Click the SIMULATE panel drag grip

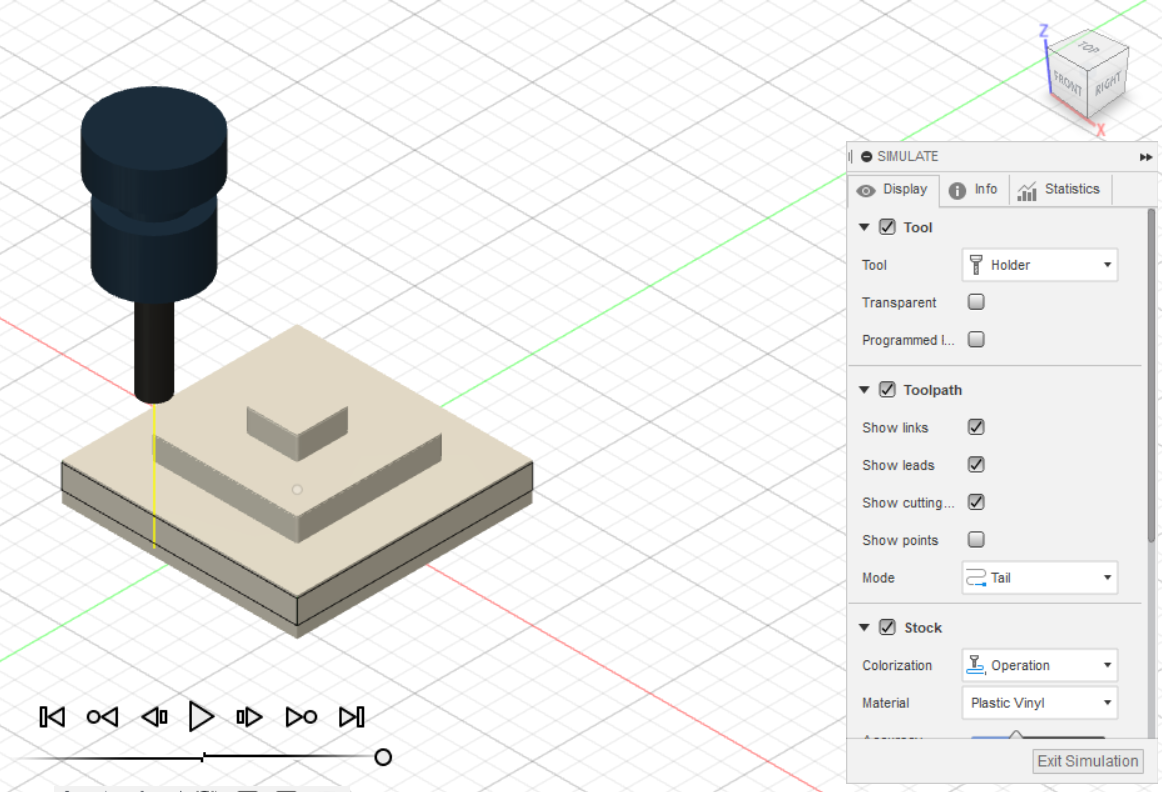point(851,156)
